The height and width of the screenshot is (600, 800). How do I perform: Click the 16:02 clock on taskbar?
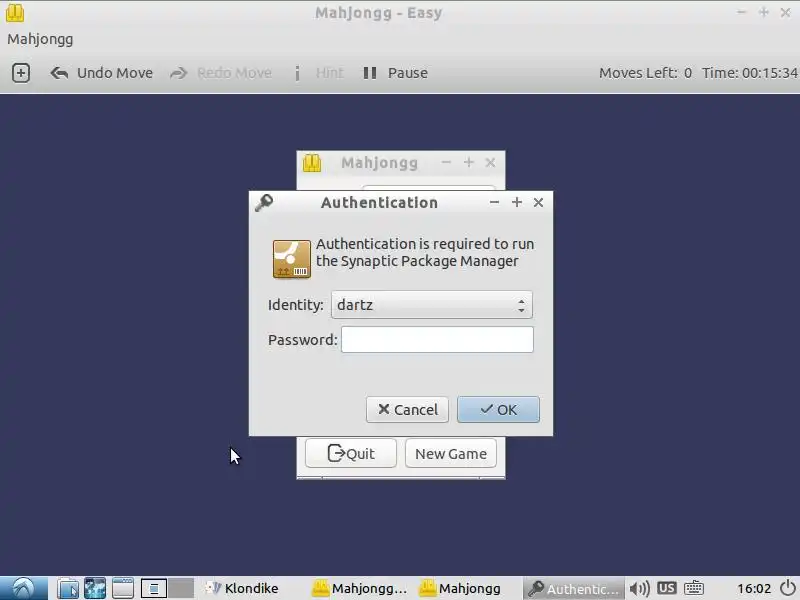coord(754,589)
